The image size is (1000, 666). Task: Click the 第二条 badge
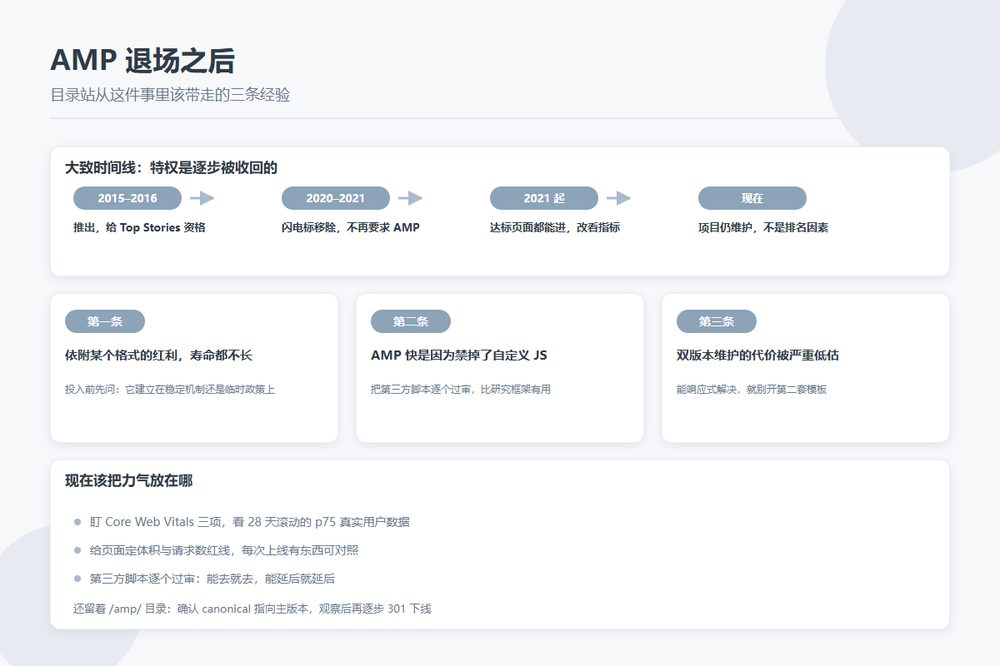411,321
